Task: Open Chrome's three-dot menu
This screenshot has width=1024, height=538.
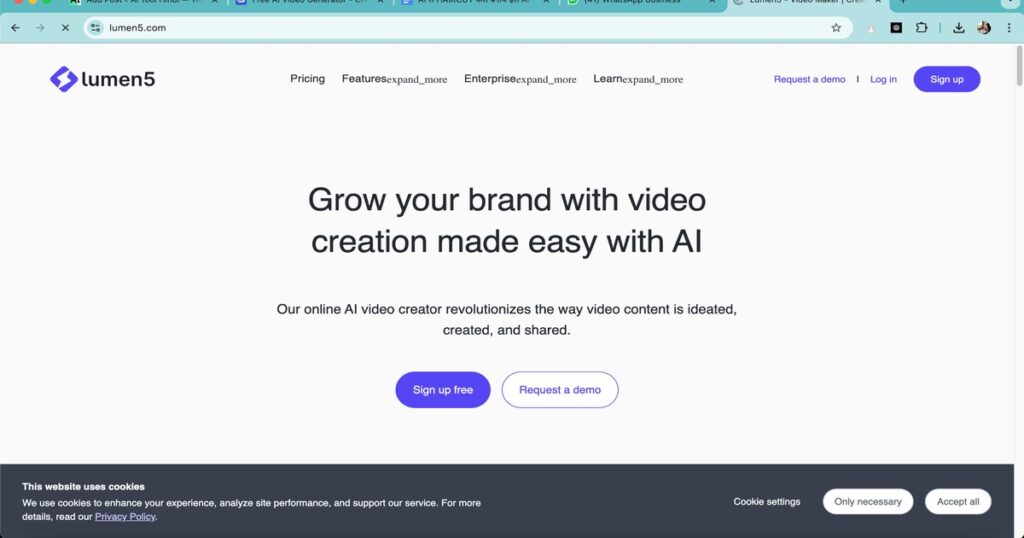Action: tap(1009, 27)
